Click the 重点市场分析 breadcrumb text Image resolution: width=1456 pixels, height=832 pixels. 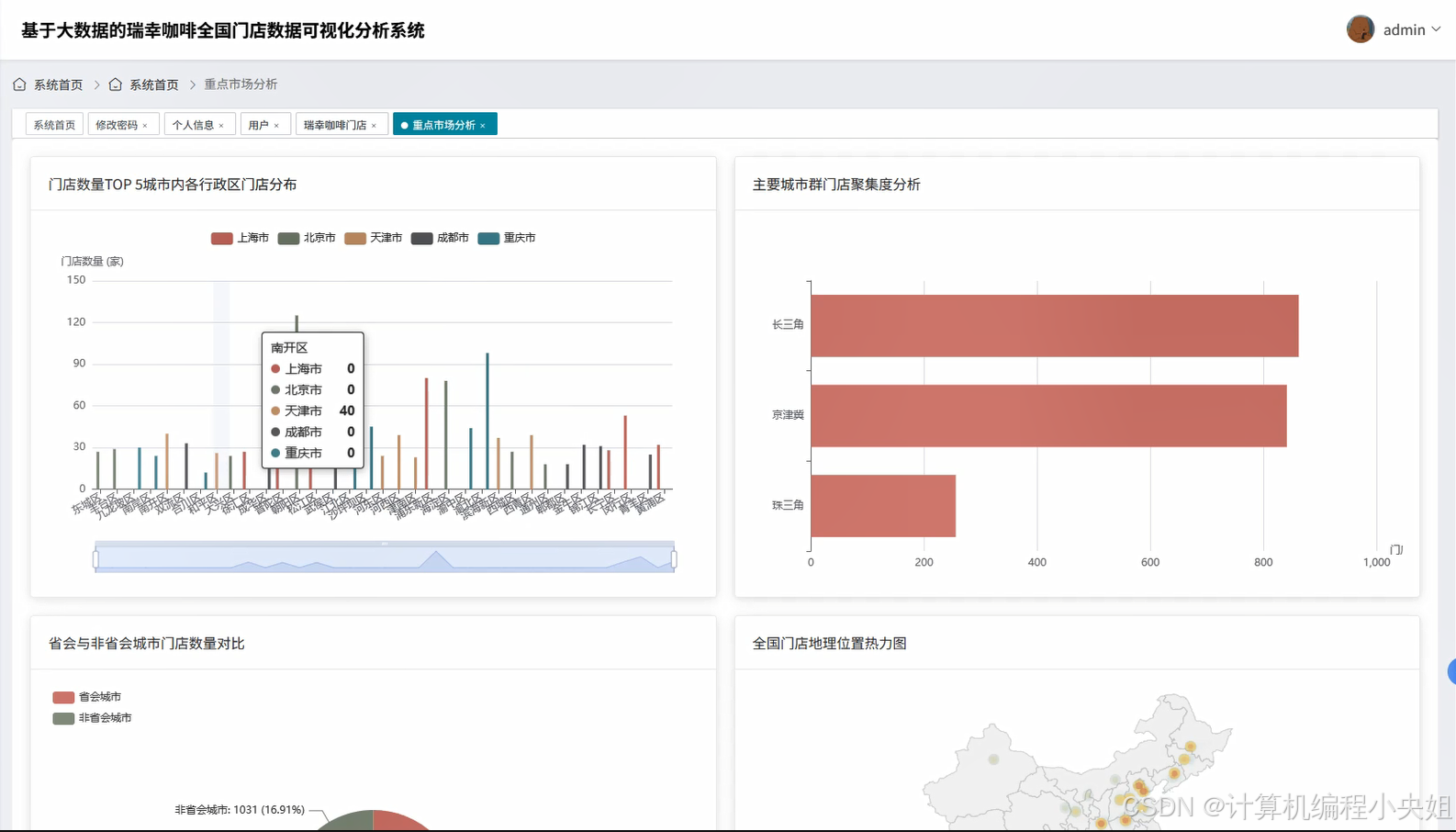tap(241, 84)
